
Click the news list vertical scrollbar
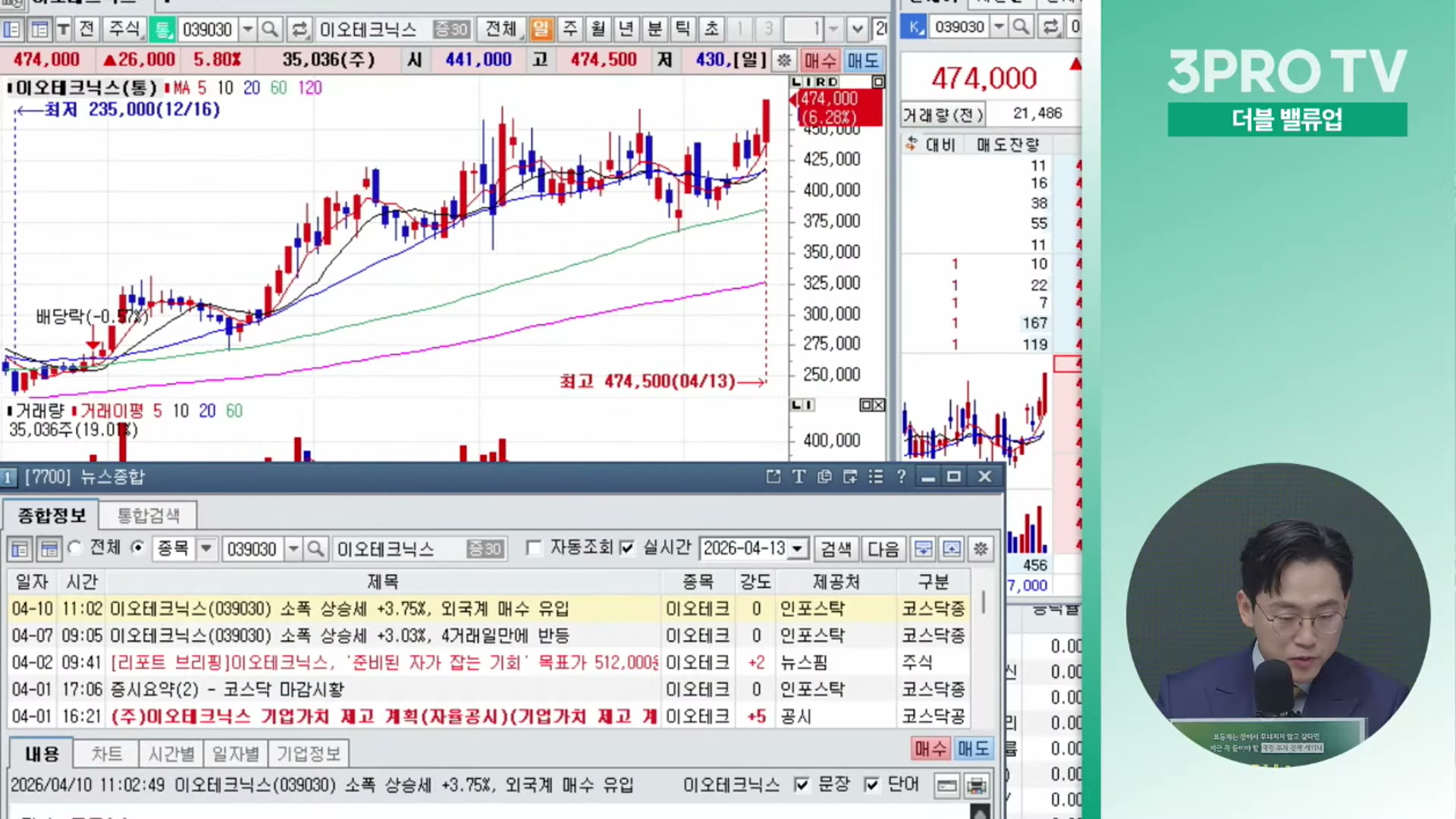pos(984,603)
